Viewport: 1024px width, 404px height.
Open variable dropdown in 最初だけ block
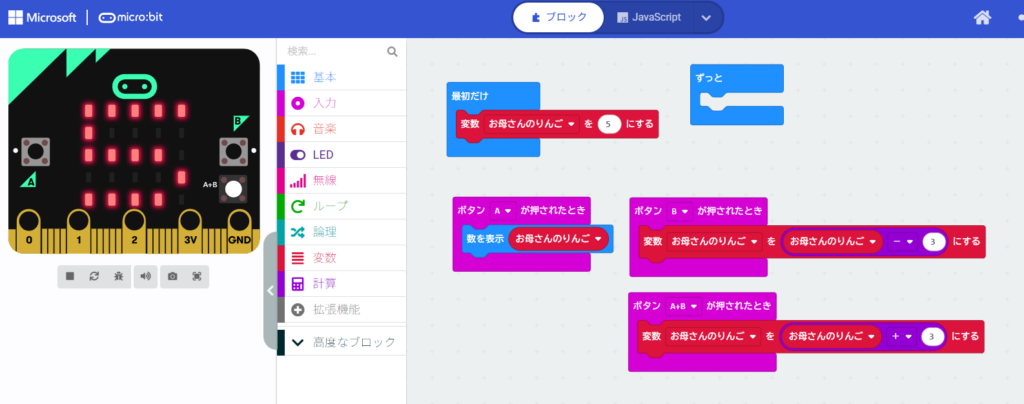click(x=532, y=123)
